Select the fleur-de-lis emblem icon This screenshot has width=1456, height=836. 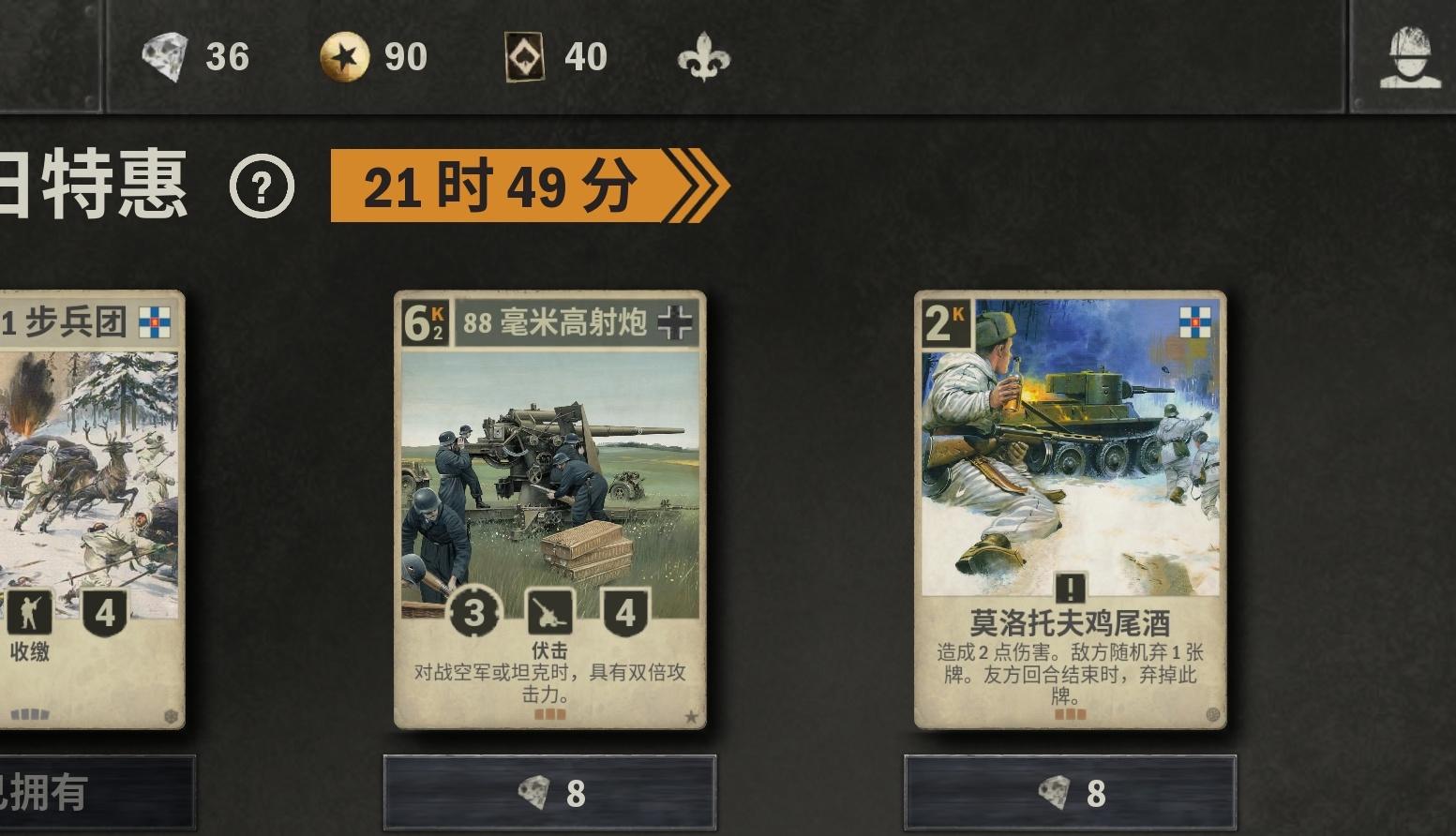(703, 58)
